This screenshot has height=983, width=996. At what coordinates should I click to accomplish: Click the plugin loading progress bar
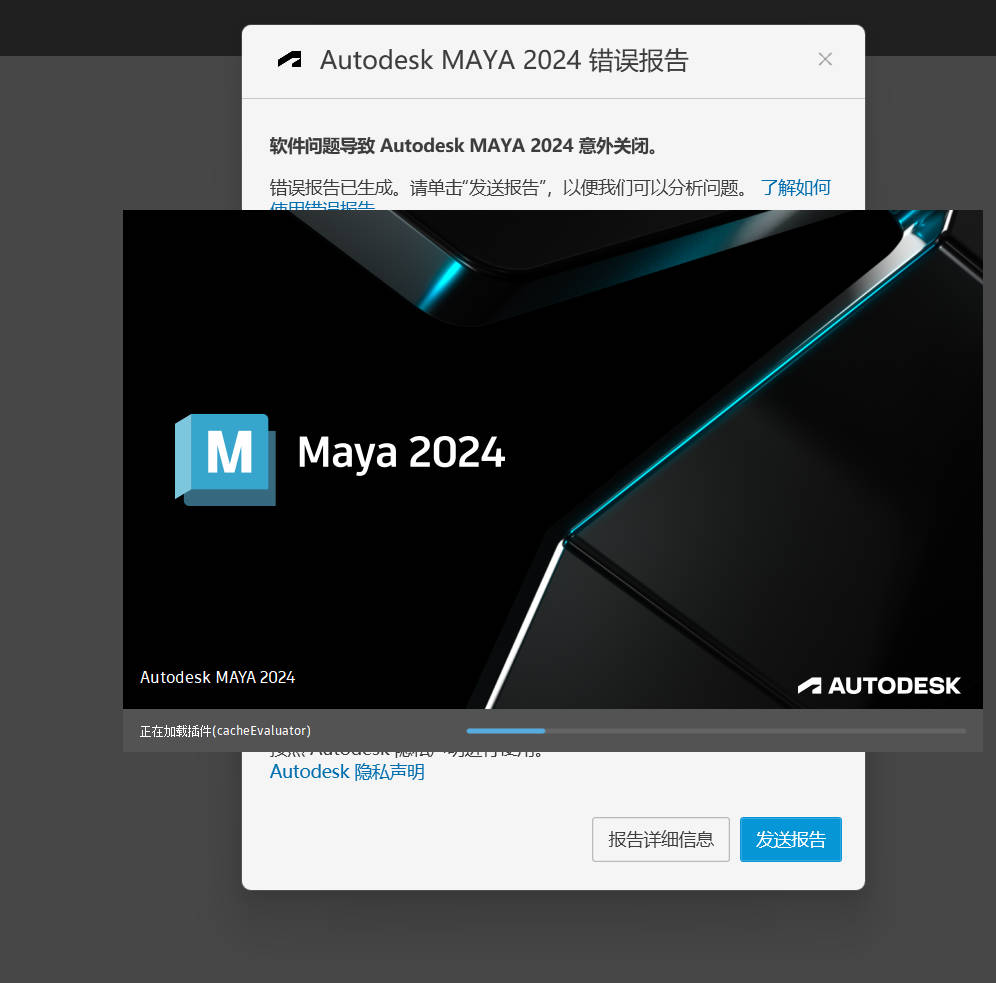click(715, 731)
